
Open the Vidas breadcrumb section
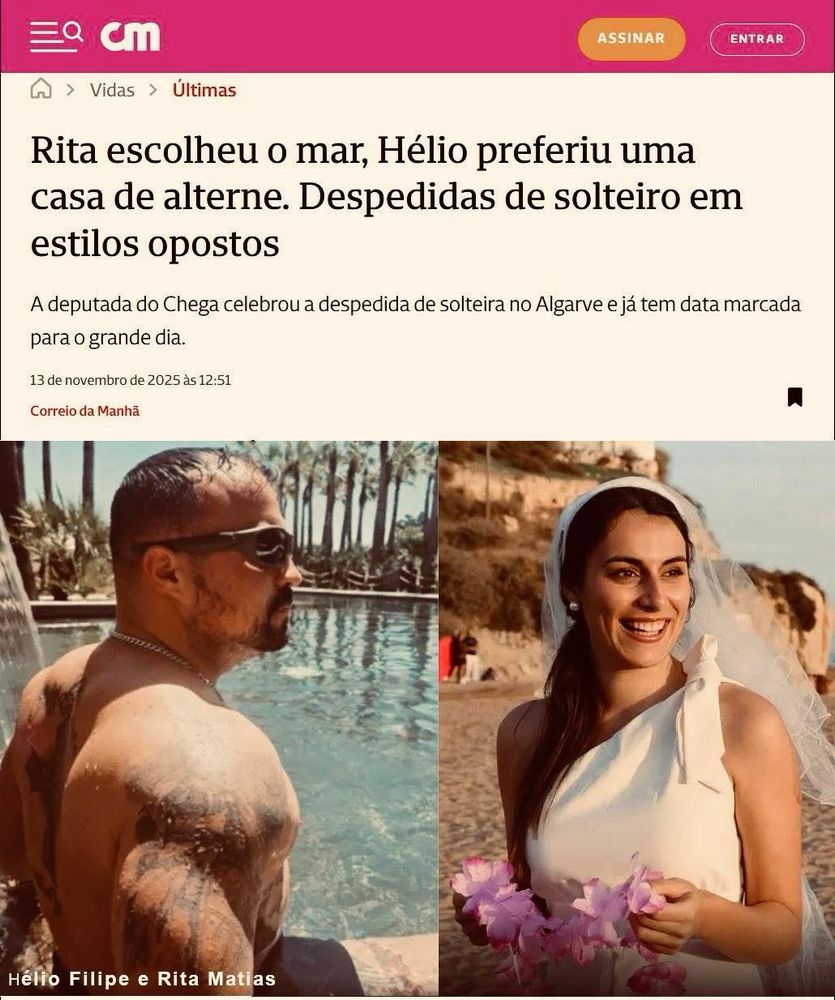[112, 90]
